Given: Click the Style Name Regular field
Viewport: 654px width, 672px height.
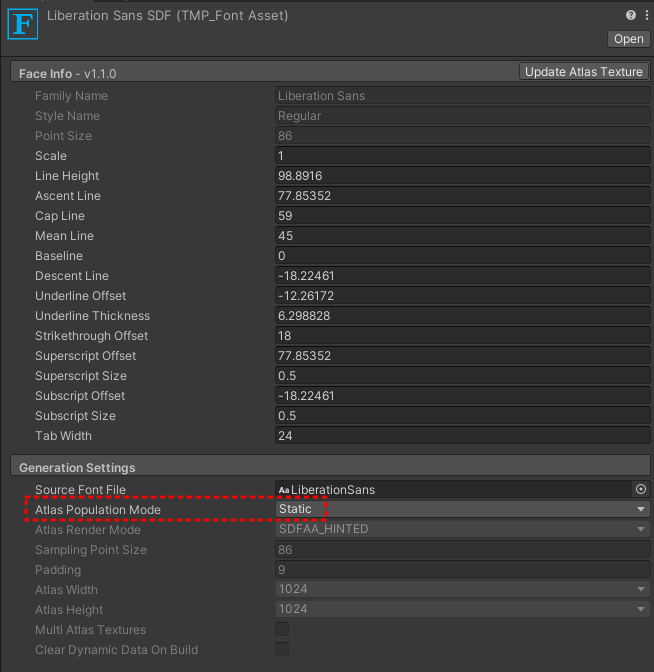Looking at the screenshot, I should [x=462, y=116].
